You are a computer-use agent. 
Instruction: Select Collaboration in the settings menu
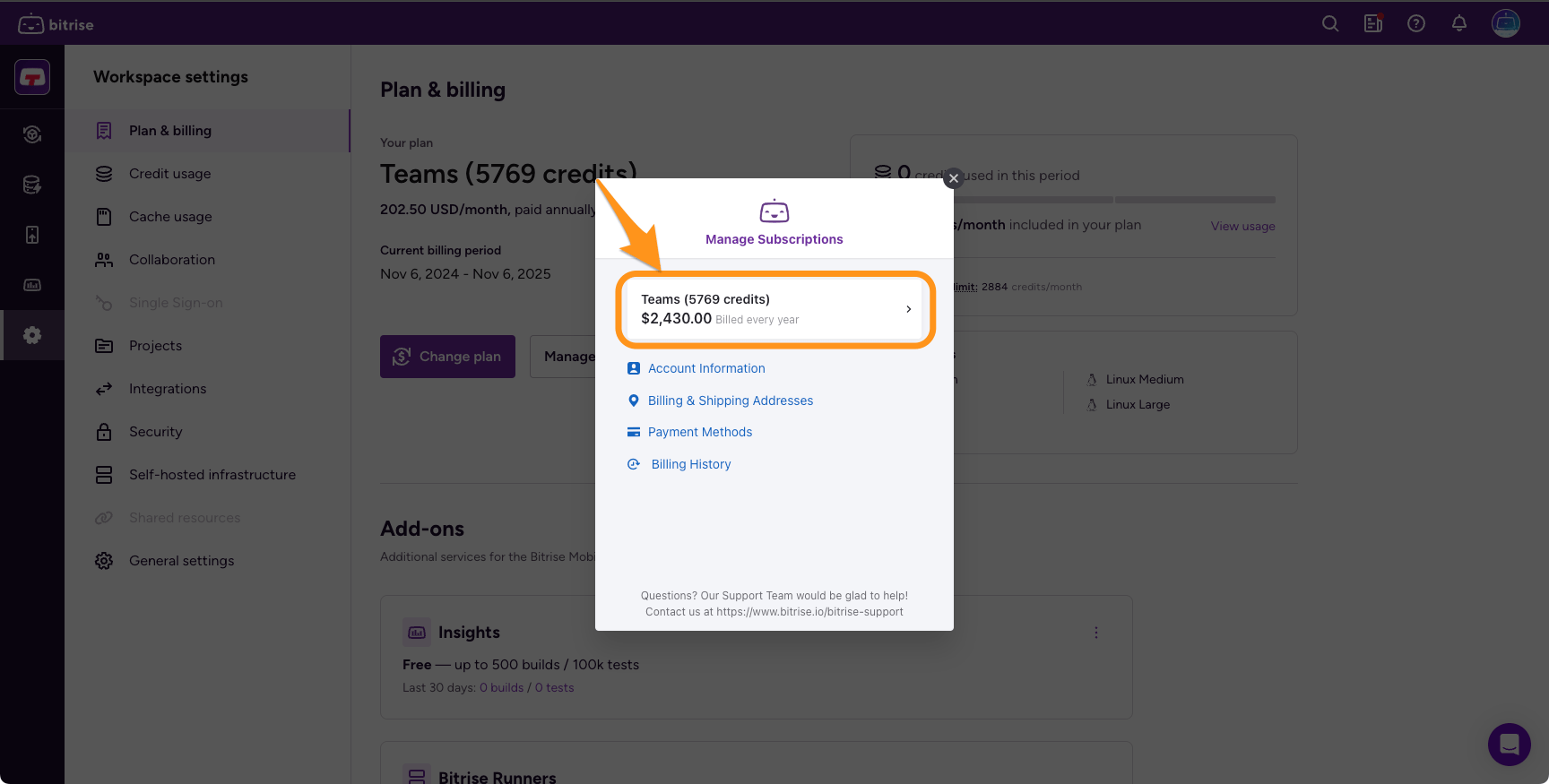tap(171, 260)
